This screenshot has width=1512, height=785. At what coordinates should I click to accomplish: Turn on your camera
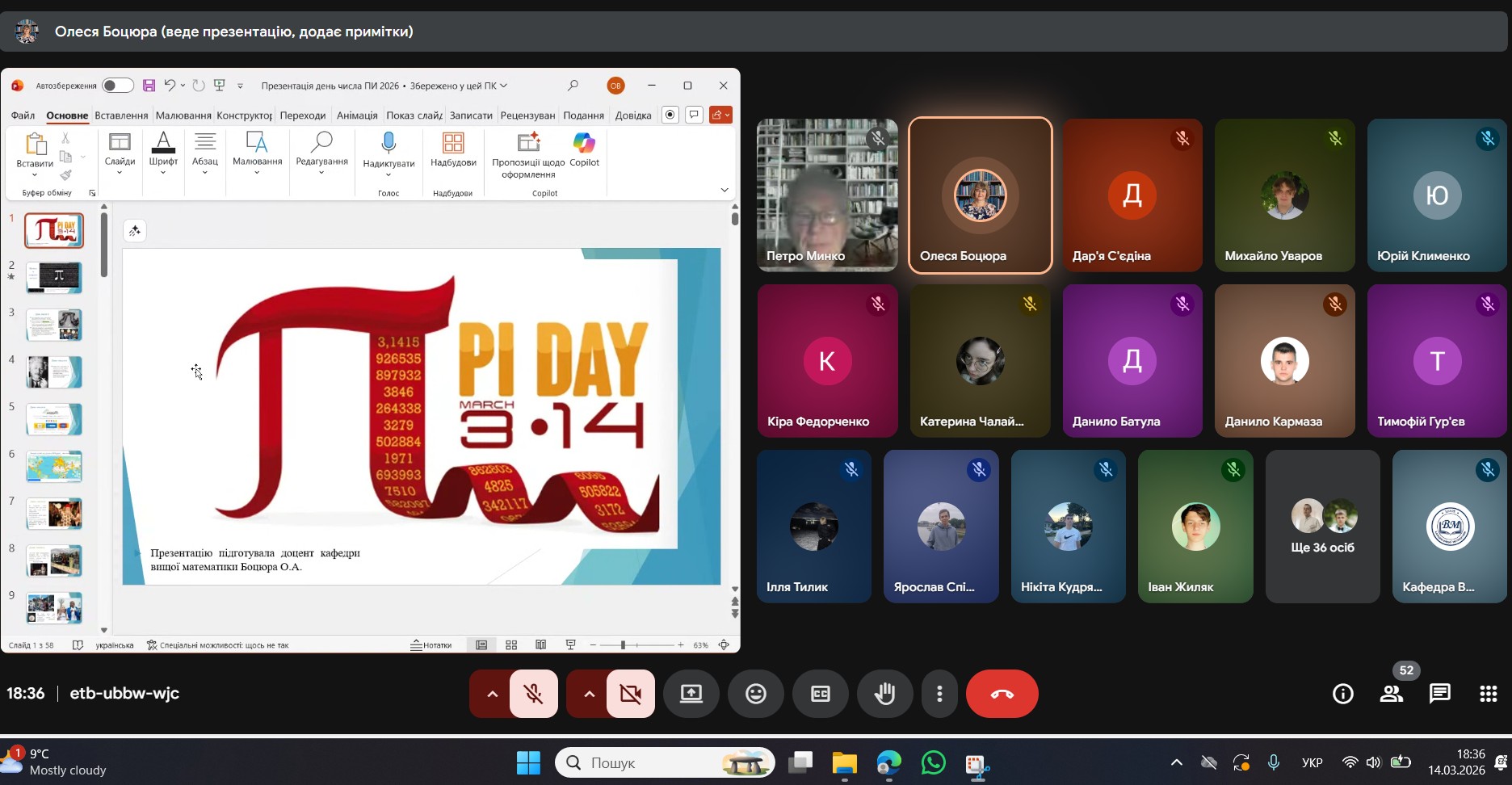[x=630, y=694]
